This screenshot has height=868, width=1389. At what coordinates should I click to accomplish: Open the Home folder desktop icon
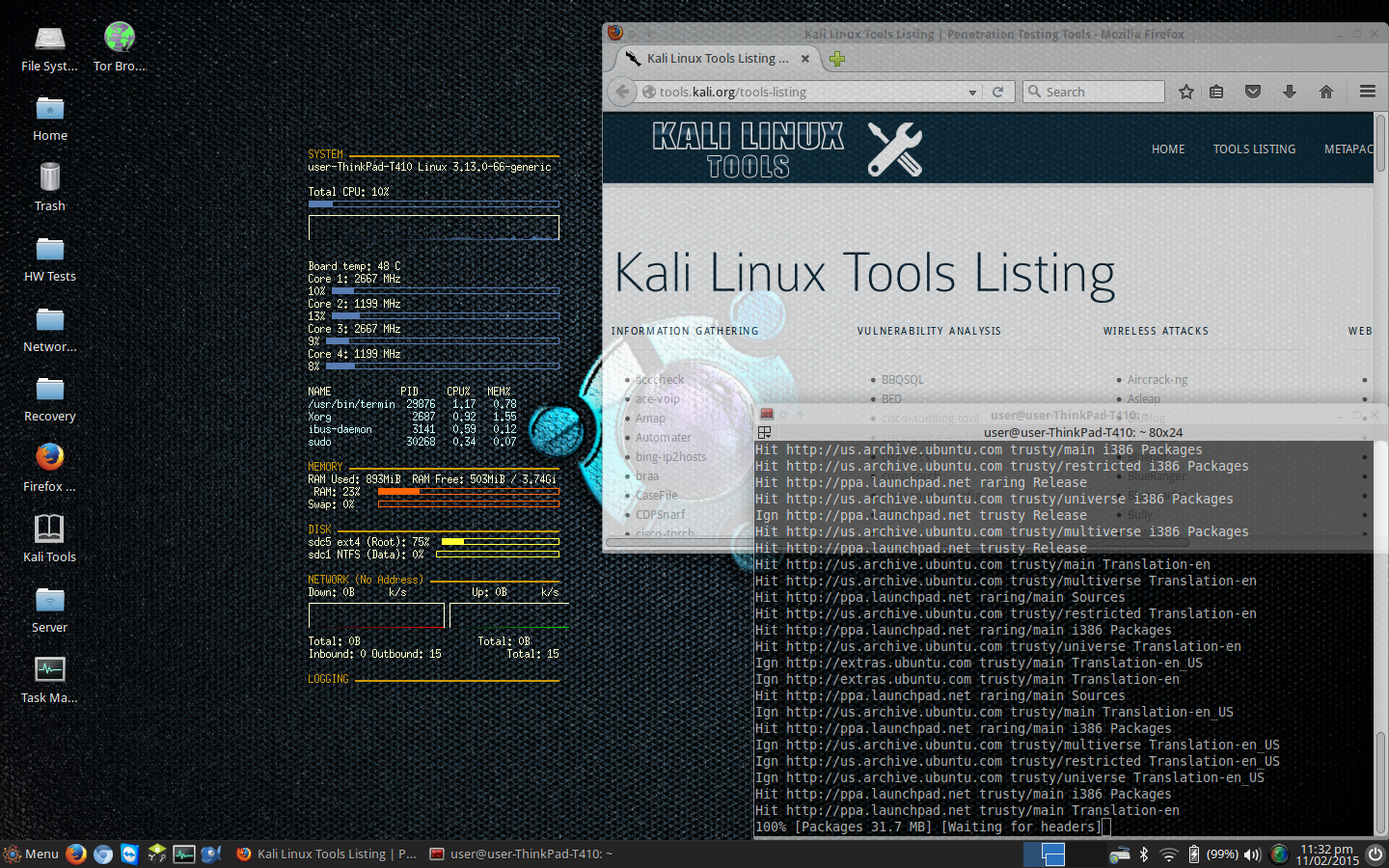(x=49, y=118)
